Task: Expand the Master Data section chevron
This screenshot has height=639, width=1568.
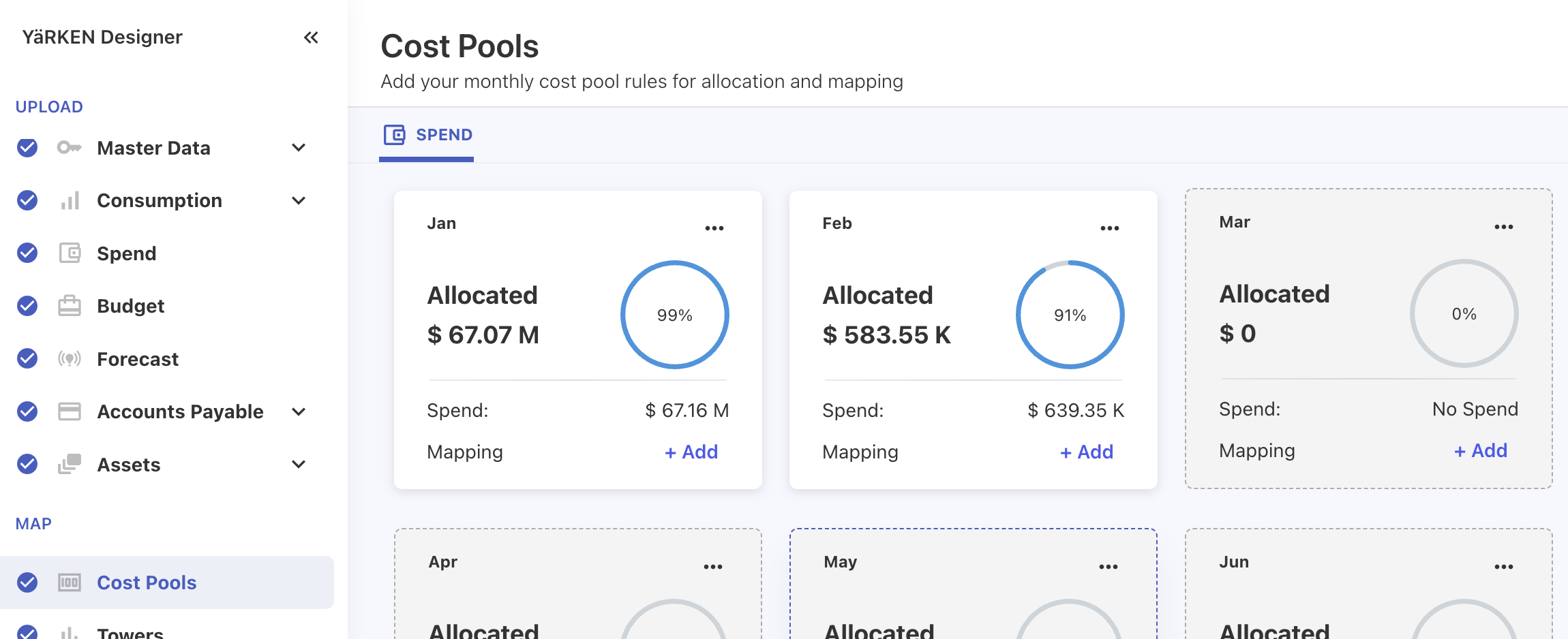Action: pyautogui.click(x=299, y=148)
